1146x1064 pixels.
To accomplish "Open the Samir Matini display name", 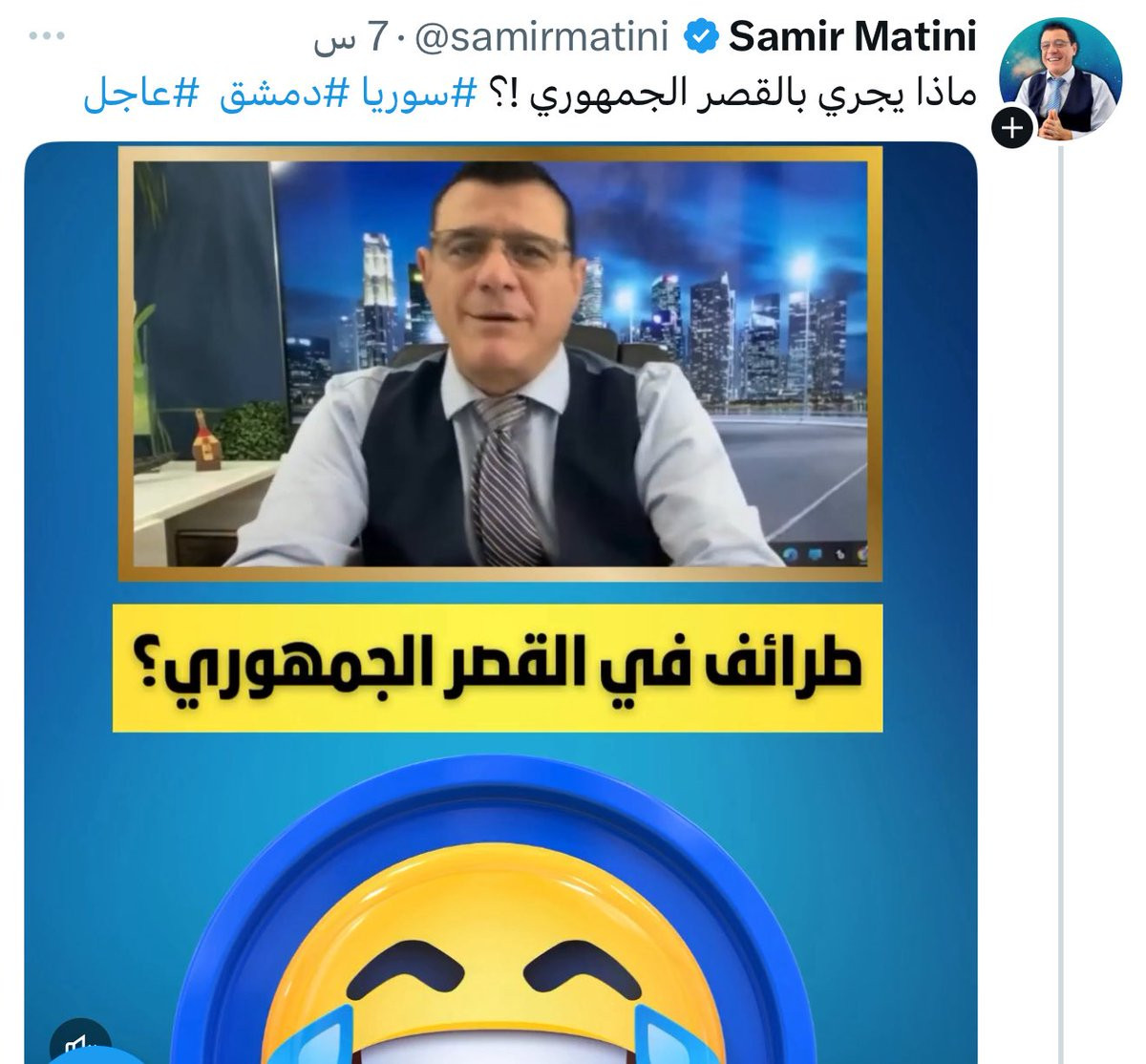I will click(x=853, y=38).
